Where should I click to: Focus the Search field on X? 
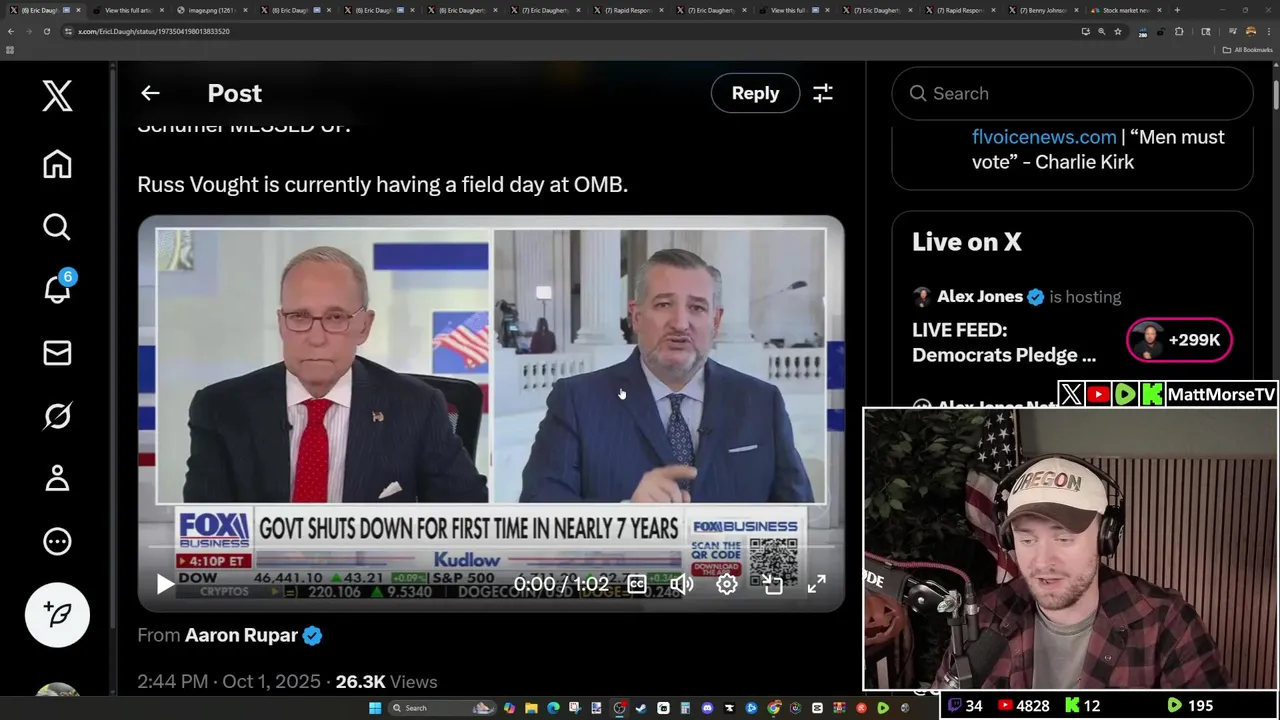(1072, 94)
